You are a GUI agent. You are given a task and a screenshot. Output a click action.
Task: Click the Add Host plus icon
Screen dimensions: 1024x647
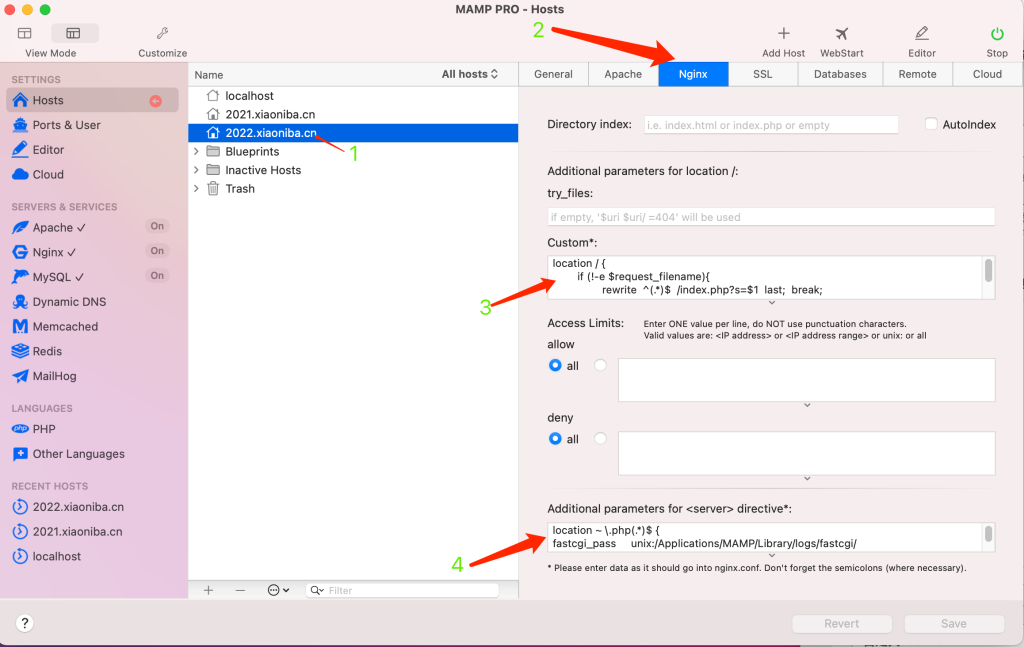click(784, 33)
